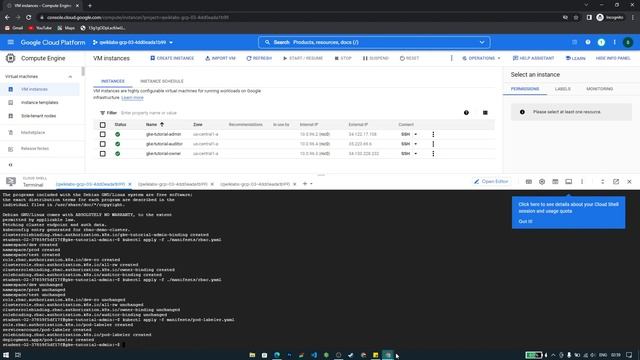Bookmark this page with the star icon
The height and width of the screenshot is (360, 640).
pyautogui.click(x=576, y=18)
